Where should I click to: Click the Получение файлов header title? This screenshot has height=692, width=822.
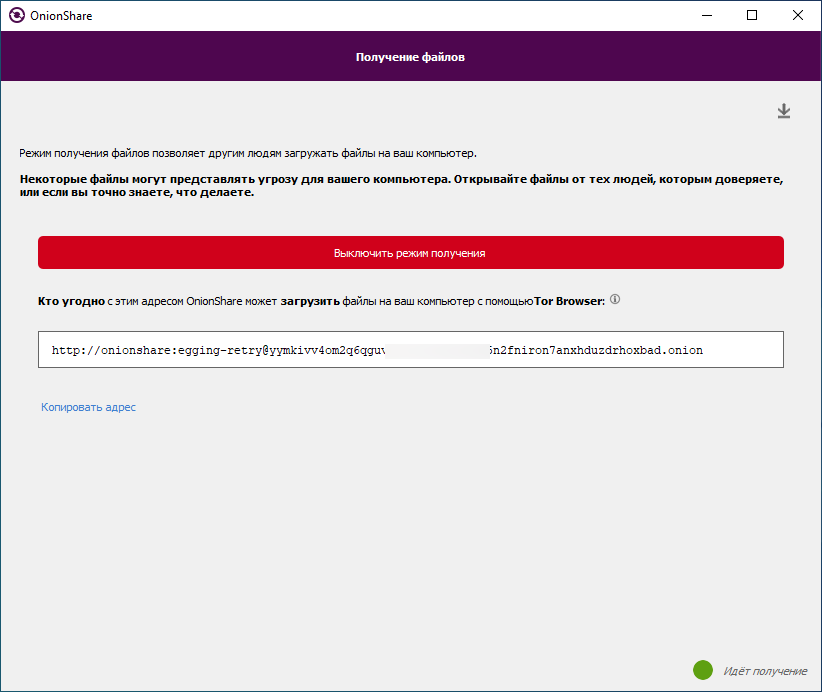click(x=410, y=57)
